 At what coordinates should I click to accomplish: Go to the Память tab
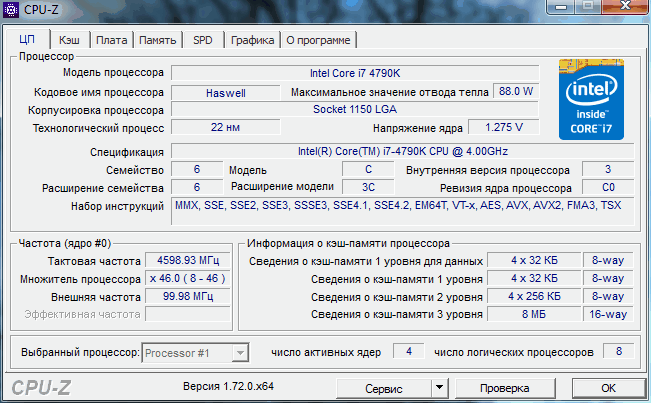point(157,40)
